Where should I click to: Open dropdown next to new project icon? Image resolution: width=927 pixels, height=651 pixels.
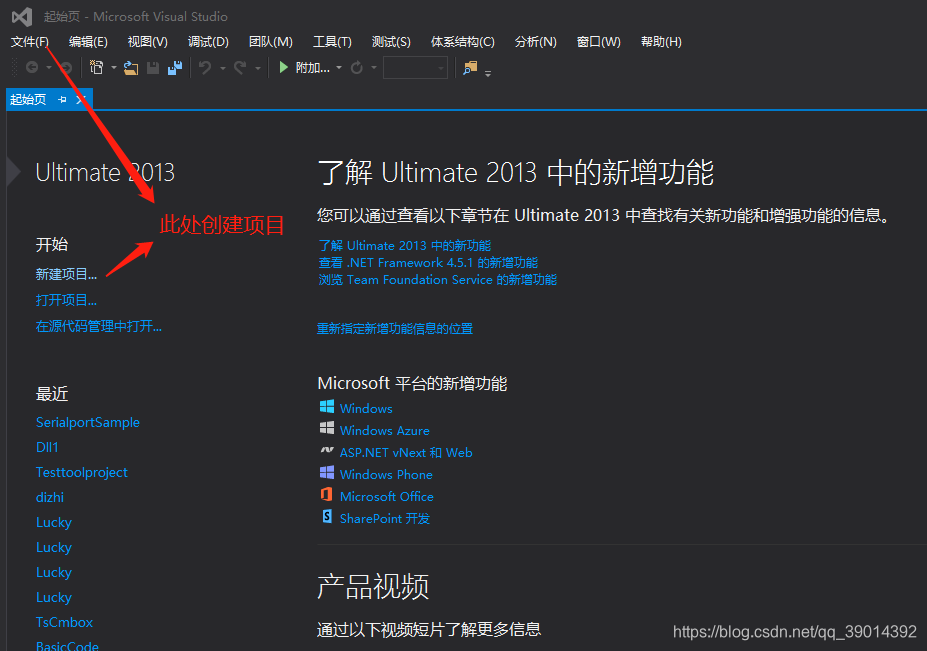click(114, 68)
